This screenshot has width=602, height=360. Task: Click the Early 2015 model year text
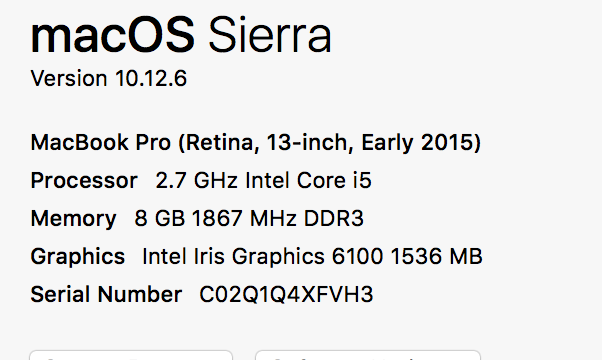[418, 142]
